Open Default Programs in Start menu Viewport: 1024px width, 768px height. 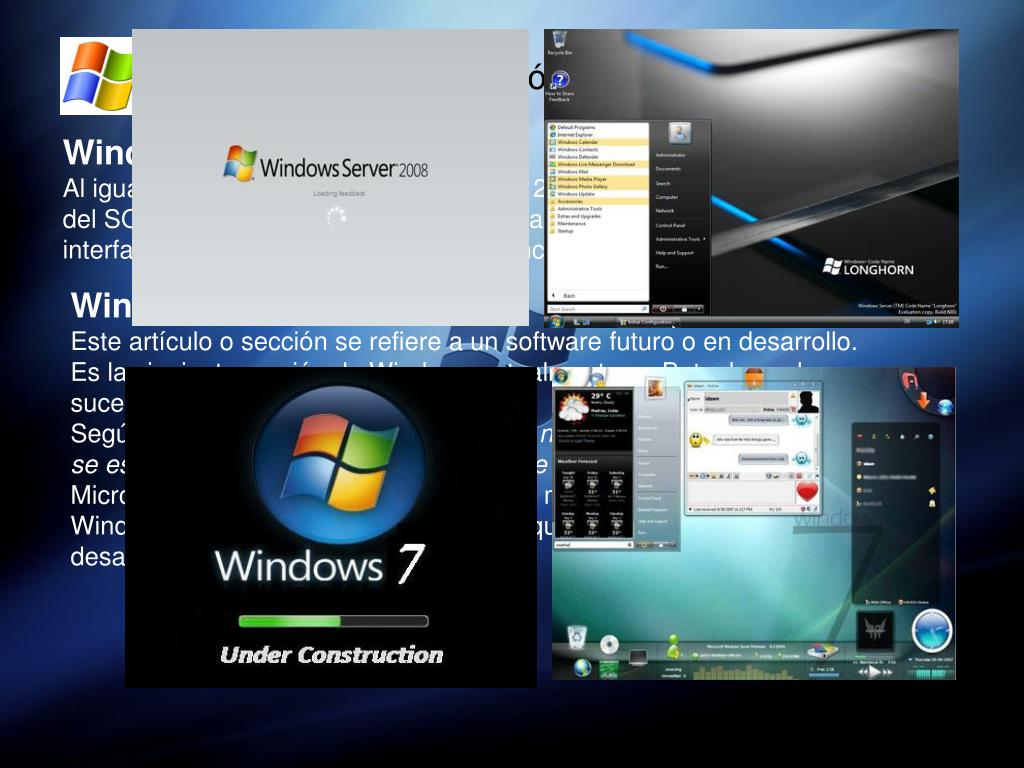599,127
